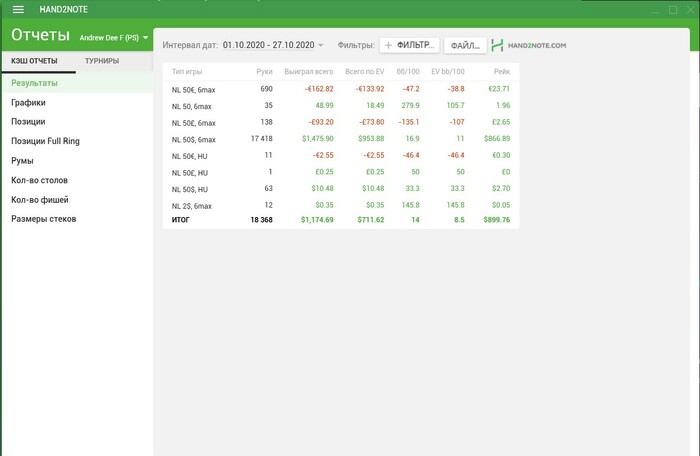This screenshot has width=700, height=456.
Task: Sort by the EV bb/100 column header
Action: 448,71
